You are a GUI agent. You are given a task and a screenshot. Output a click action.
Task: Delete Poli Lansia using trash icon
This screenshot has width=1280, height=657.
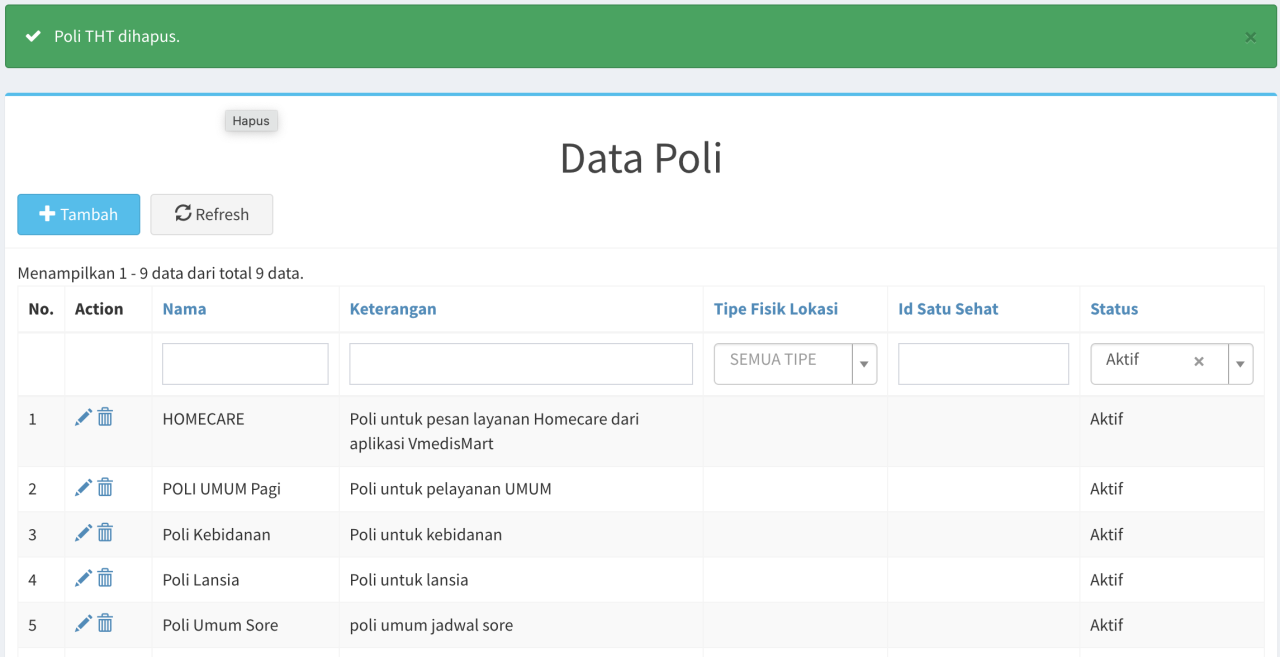pos(105,579)
